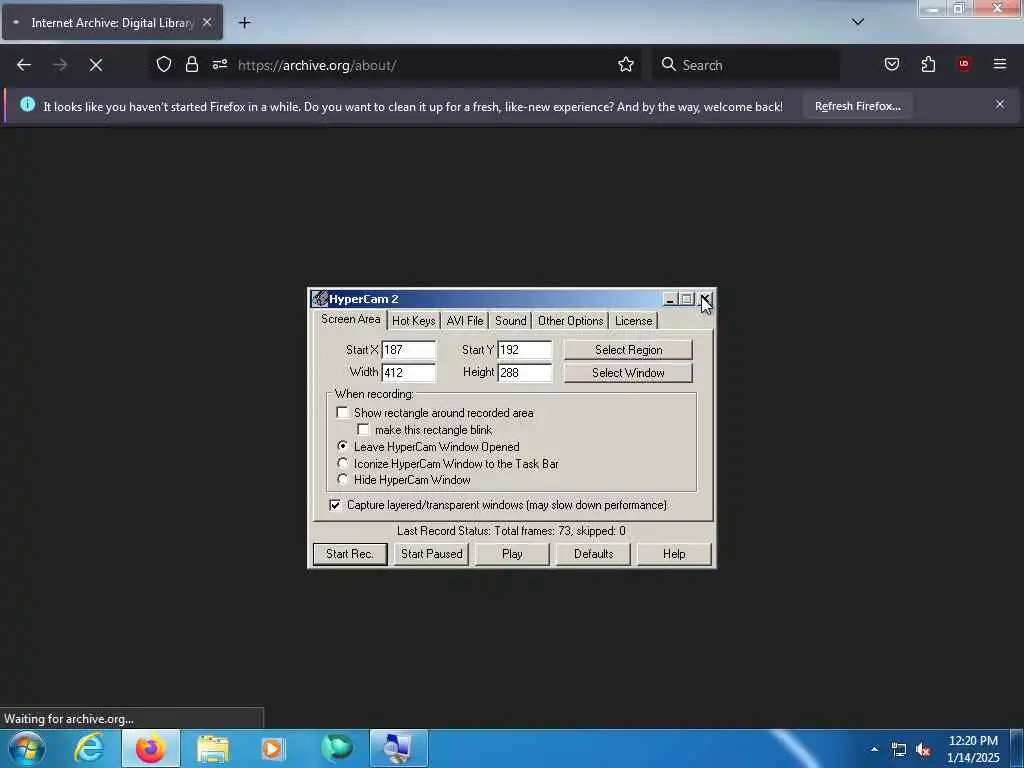
Task: Click the padlock site security icon
Action: pyautogui.click(x=192, y=64)
